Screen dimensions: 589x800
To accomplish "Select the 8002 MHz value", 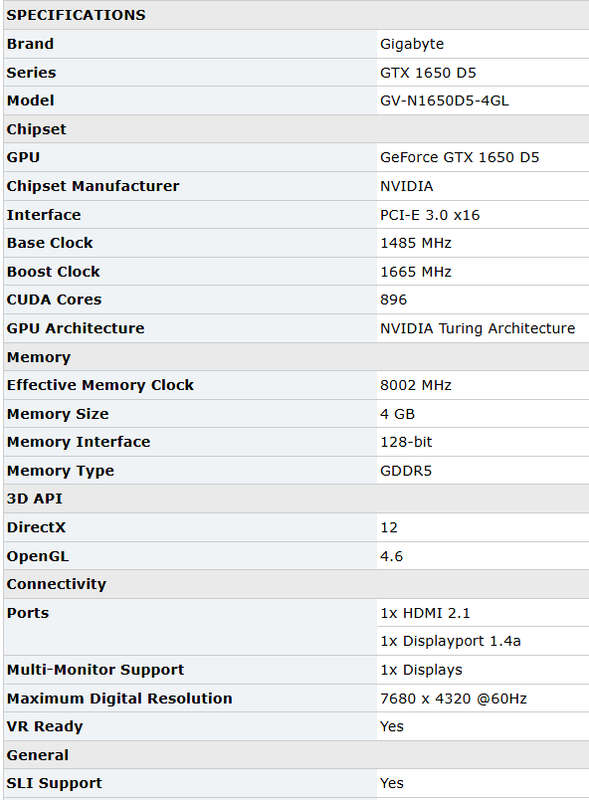I will (416, 385).
